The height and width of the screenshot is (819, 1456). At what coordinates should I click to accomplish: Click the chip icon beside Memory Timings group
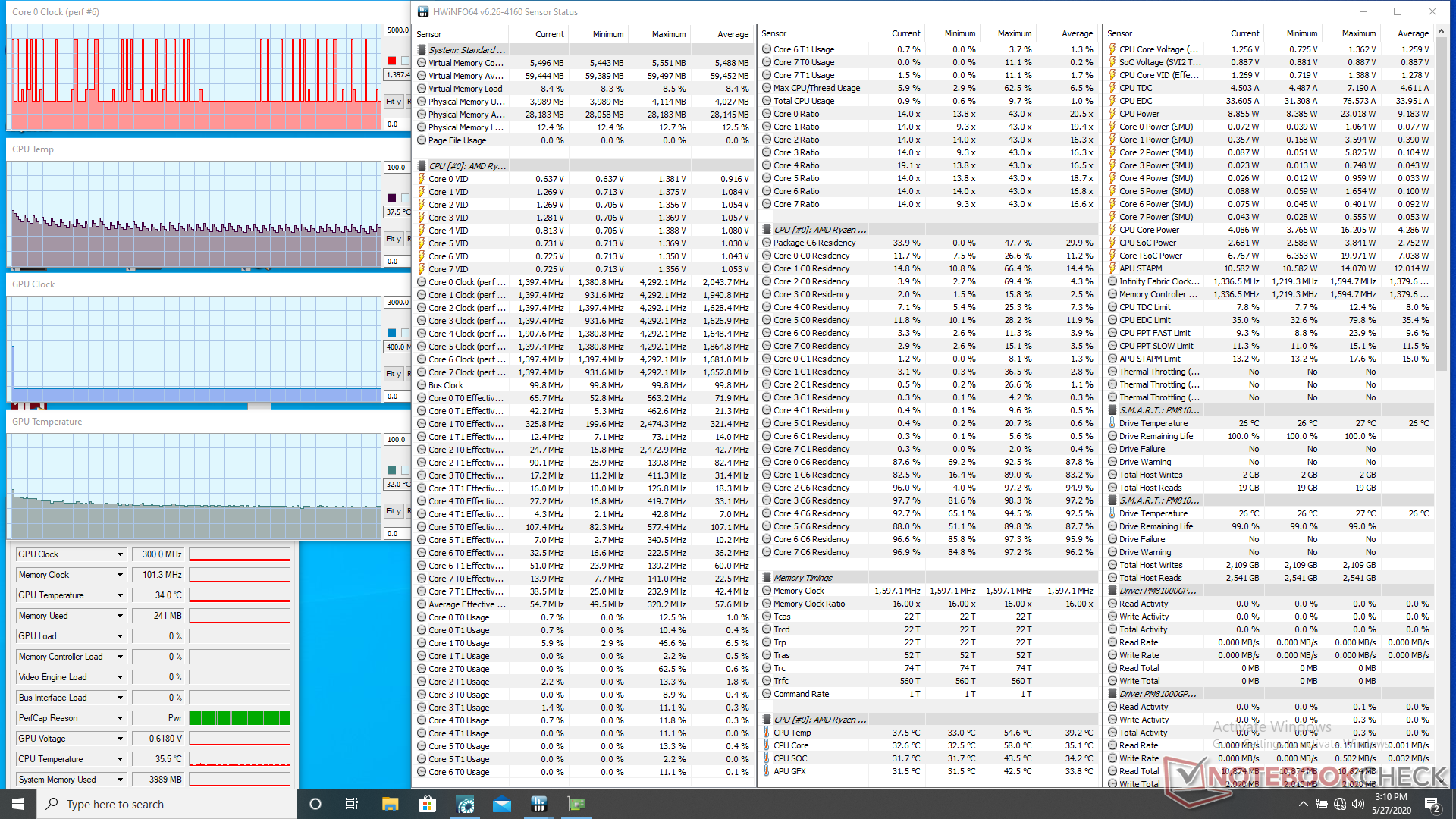click(x=767, y=578)
